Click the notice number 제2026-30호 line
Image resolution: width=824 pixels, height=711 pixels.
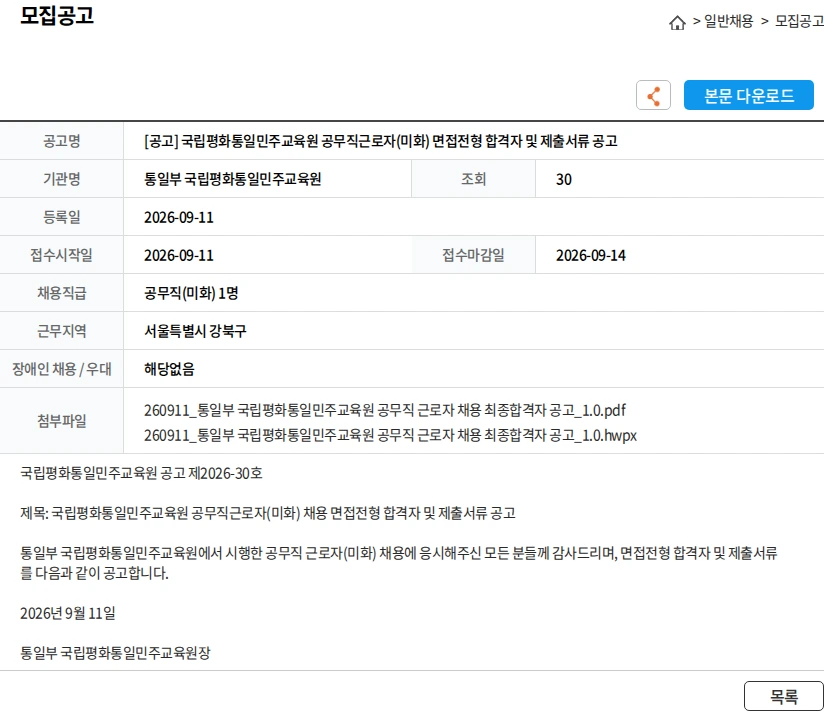[x=141, y=473]
